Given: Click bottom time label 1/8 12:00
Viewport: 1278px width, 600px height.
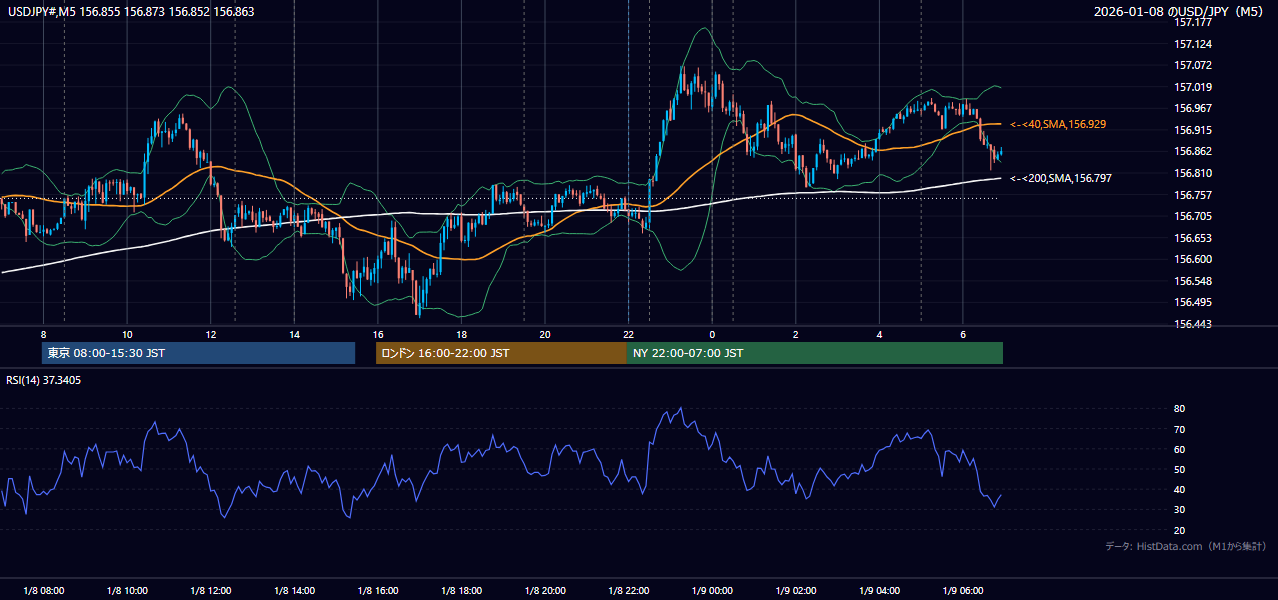Looking at the screenshot, I should pos(211,590).
